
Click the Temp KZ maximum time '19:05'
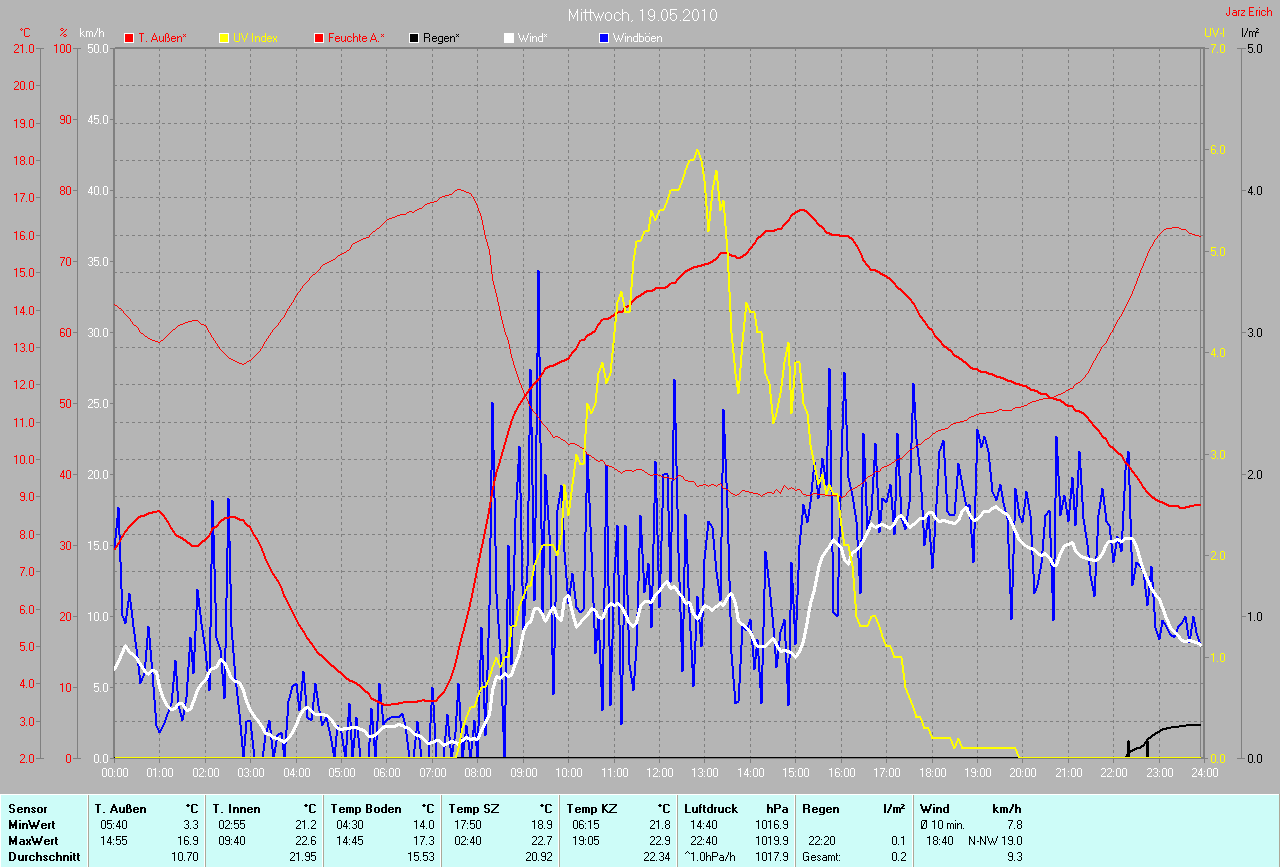pos(586,840)
